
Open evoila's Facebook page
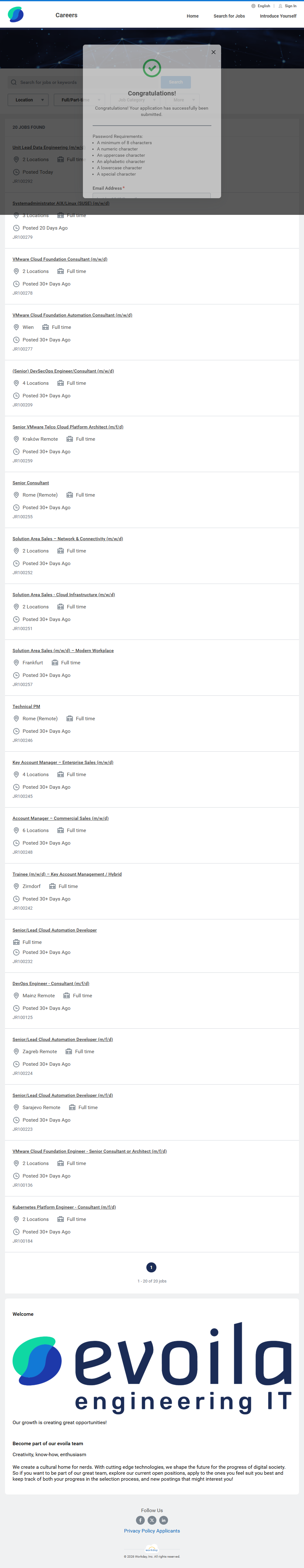(140, 1520)
